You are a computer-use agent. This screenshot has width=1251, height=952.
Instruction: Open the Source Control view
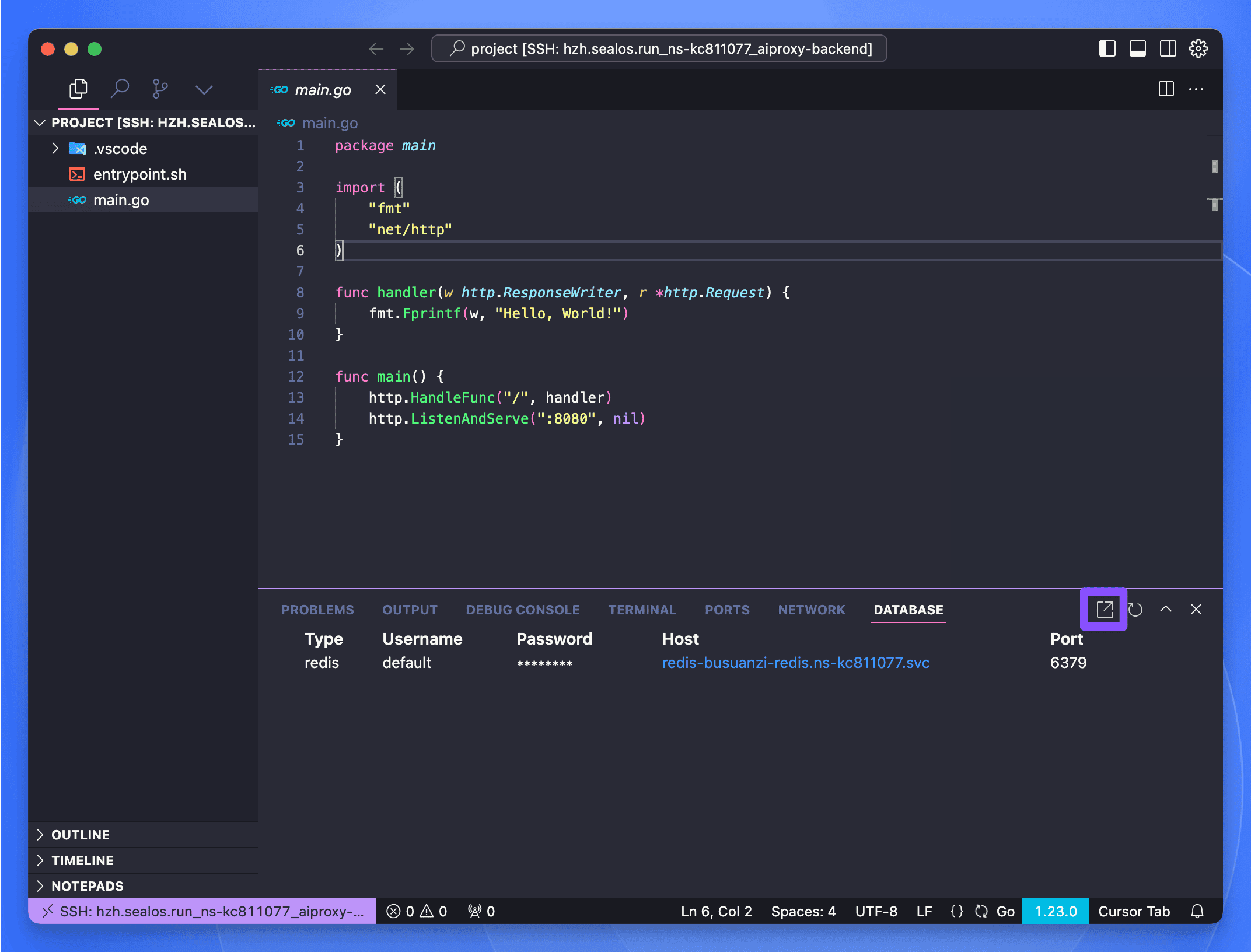(159, 89)
